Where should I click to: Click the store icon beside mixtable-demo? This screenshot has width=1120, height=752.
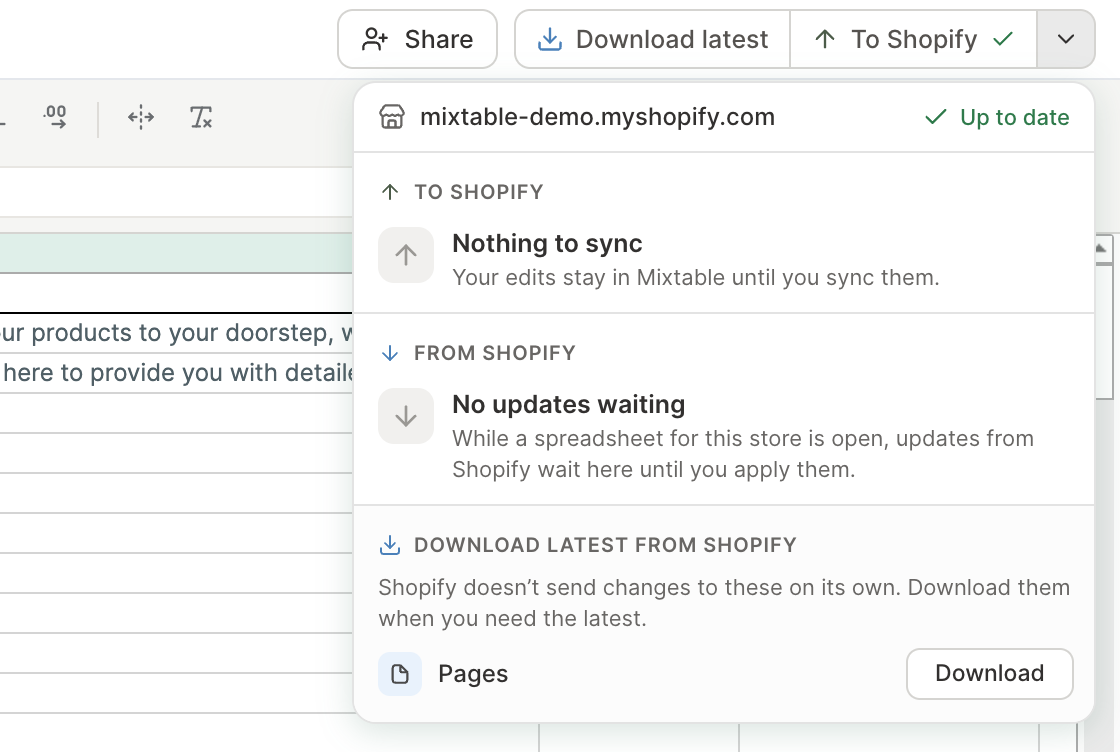[391, 117]
